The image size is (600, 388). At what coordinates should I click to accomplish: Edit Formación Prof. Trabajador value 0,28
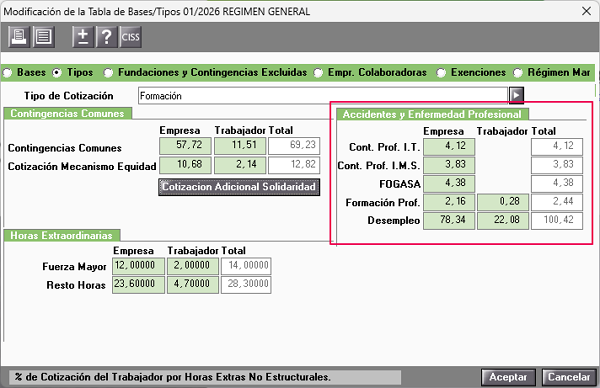(x=503, y=202)
